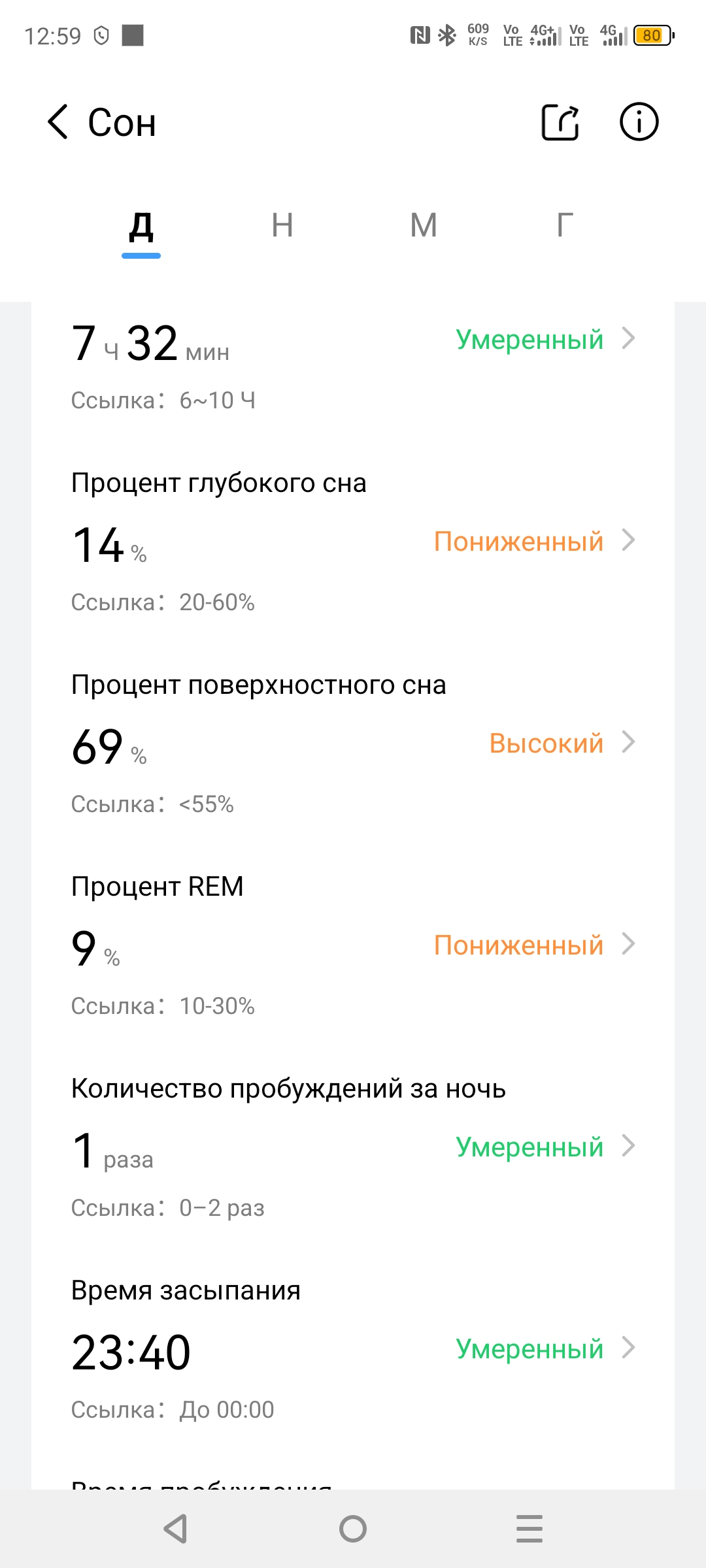The height and width of the screenshot is (1568, 706).
Task: Tap the back arrow next to Сон
Action: (x=58, y=122)
